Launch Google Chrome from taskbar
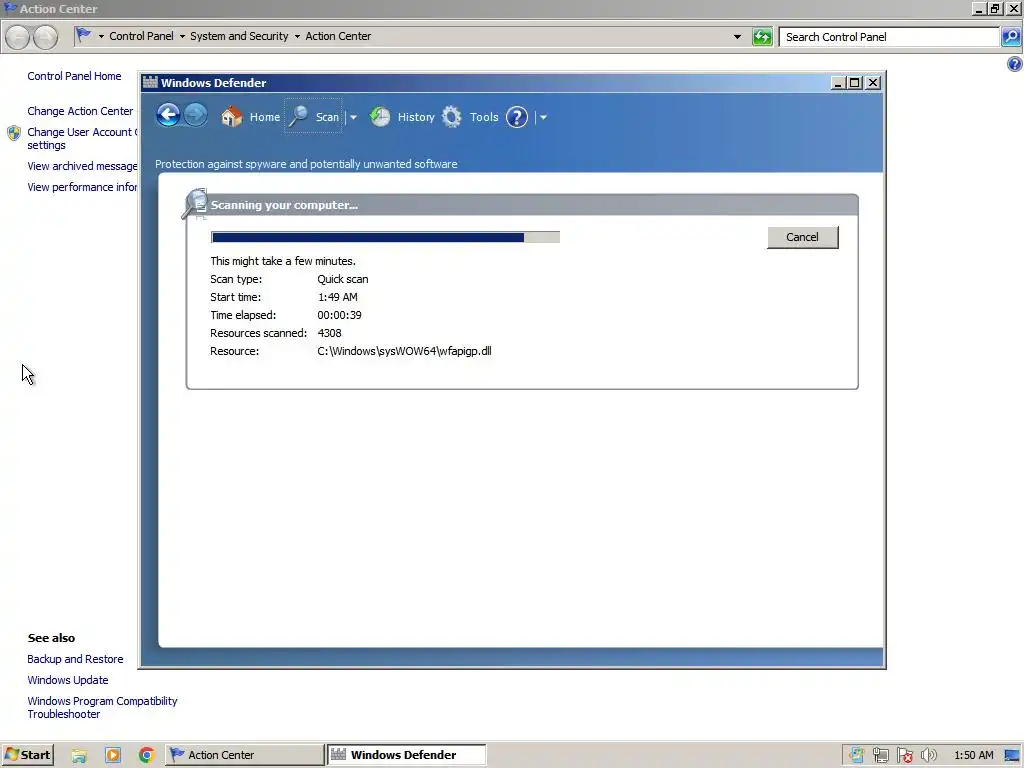Viewport: 1024px width, 768px height. (x=147, y=756)
